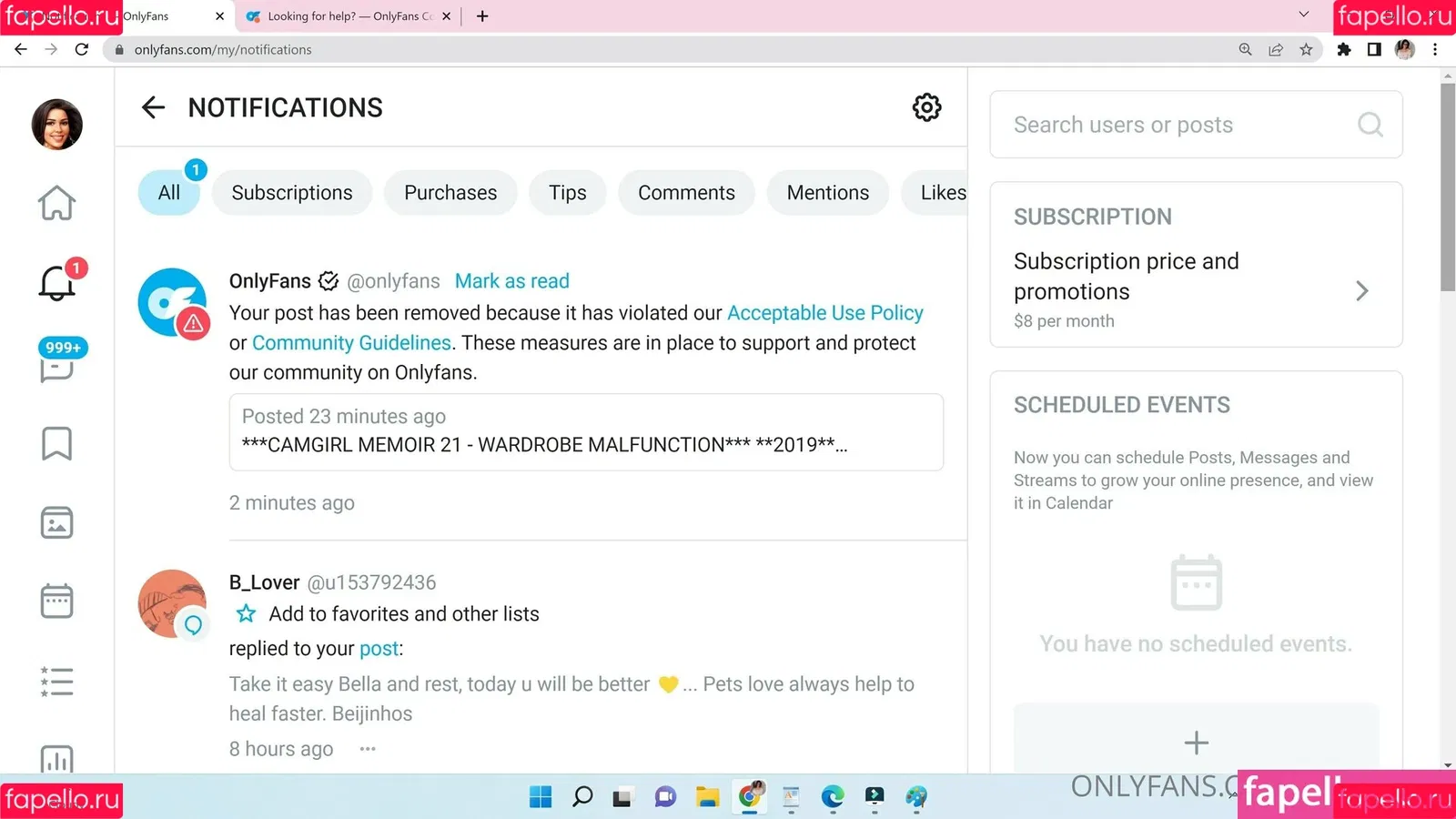Open the calendar queue icon in sidebar

pyautogui.click(x=56, y=602)
